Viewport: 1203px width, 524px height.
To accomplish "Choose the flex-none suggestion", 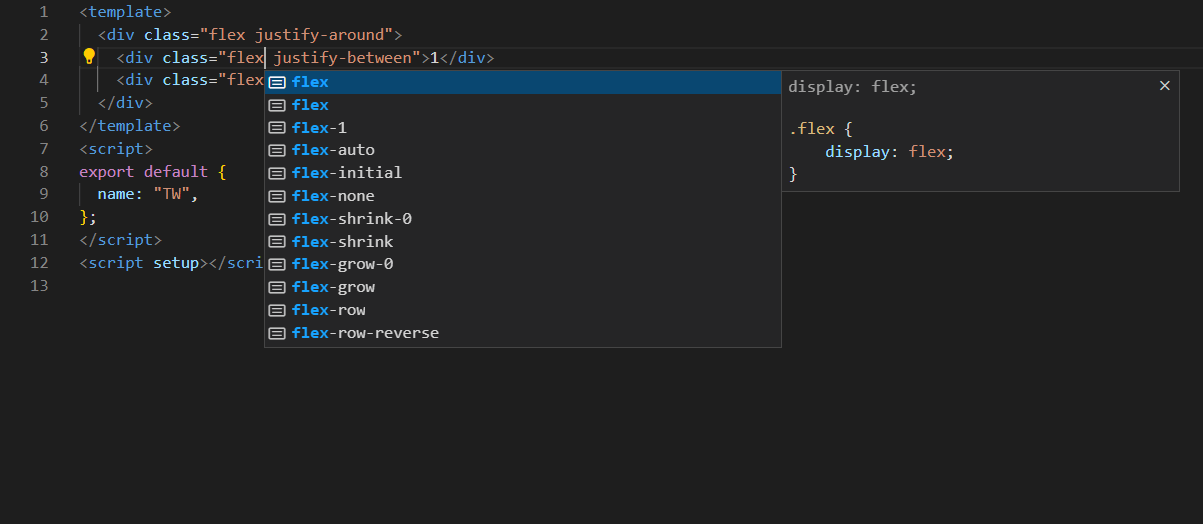I will tap(523, 196).
